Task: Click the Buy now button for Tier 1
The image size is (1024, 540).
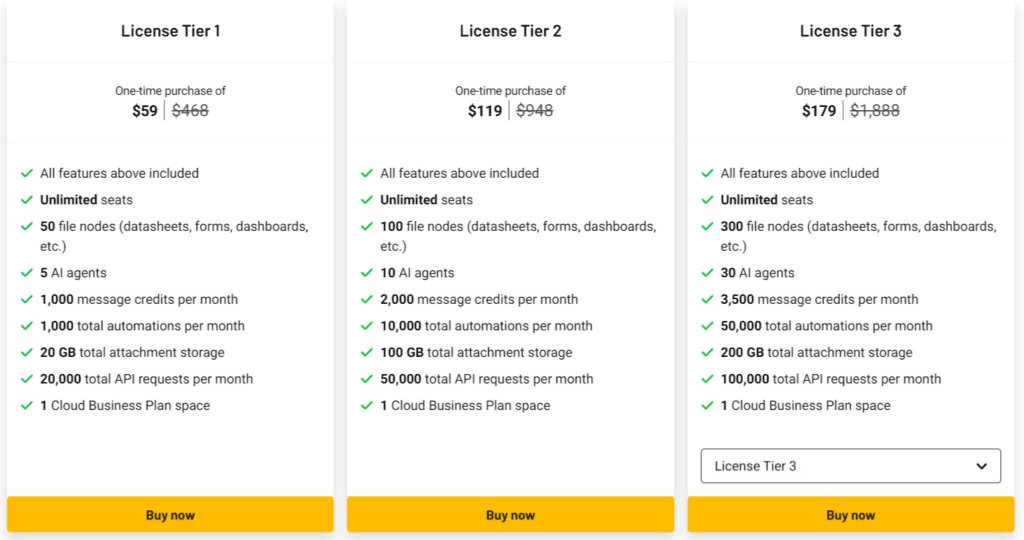Action: pyautogui.click(x=170, y=515)
